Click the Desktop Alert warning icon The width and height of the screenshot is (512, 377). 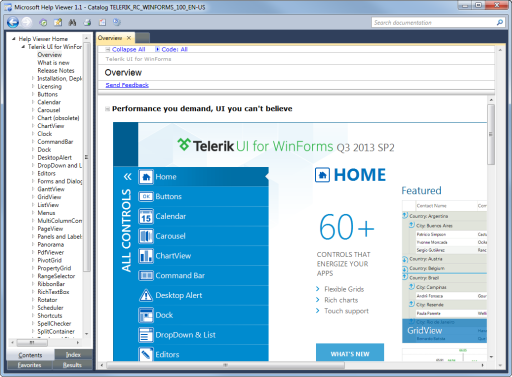point(146,295)
